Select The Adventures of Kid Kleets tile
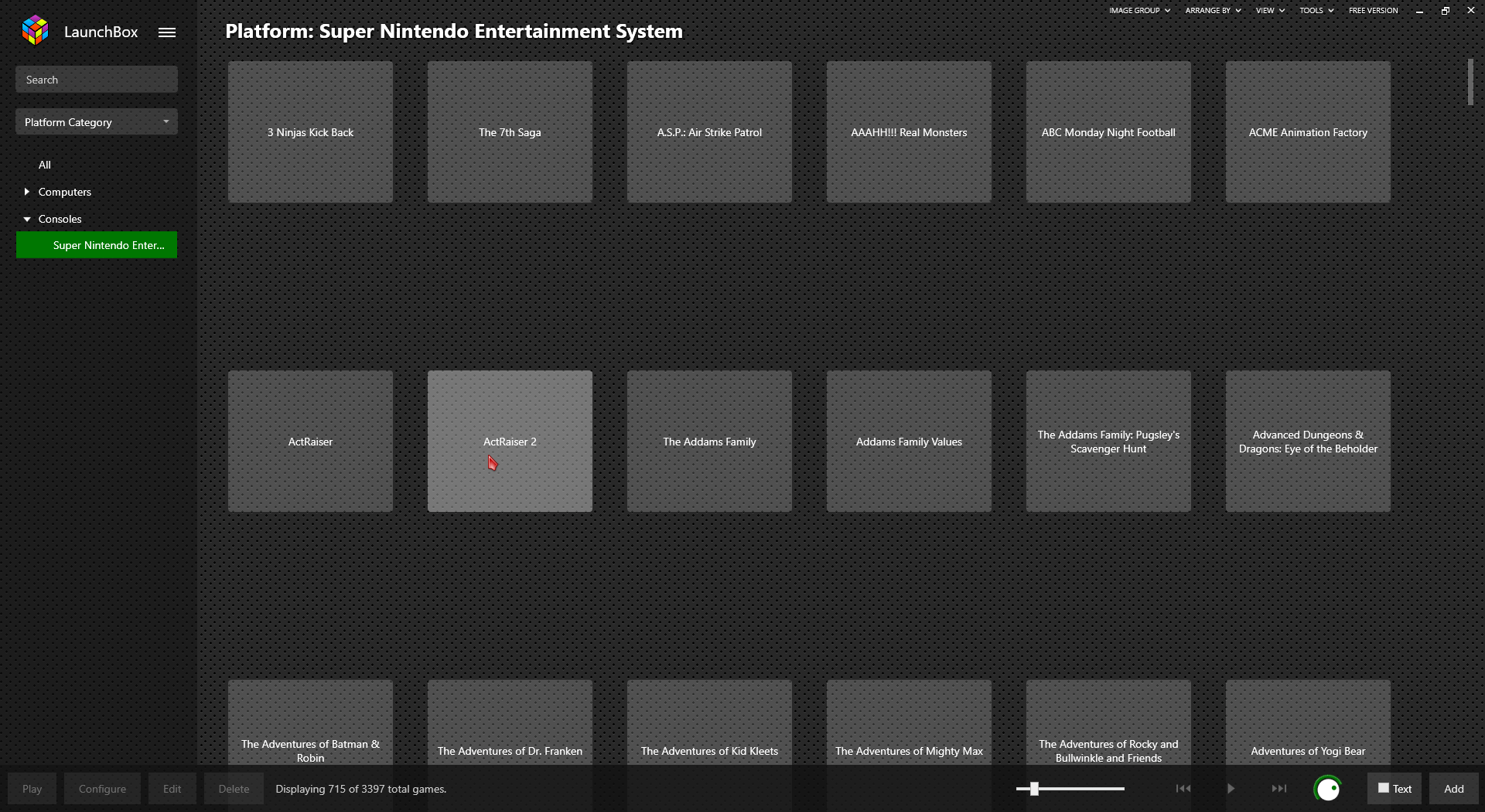Screen dimensions: 1485x812 pos(709,723)
